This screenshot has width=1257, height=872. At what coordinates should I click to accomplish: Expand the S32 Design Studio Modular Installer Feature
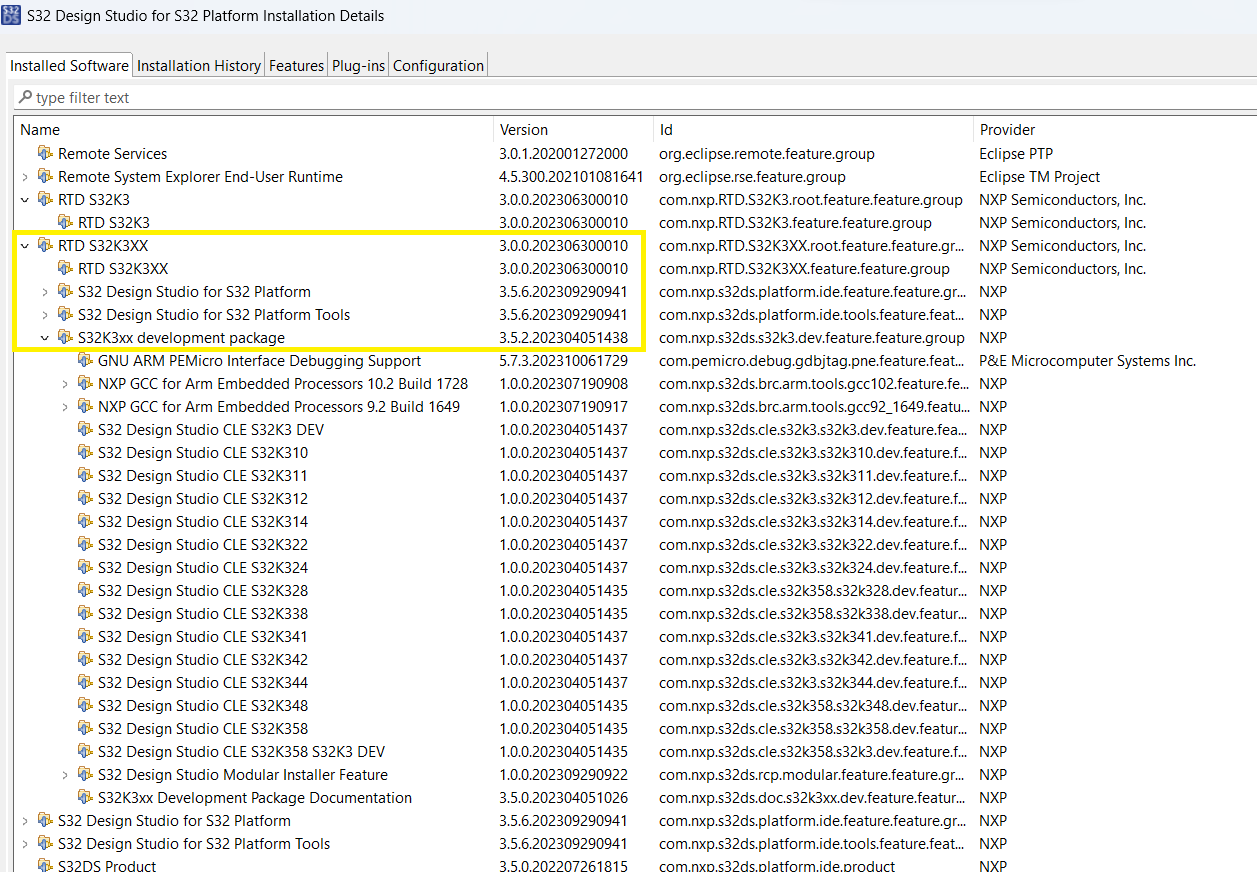(65, 775)
